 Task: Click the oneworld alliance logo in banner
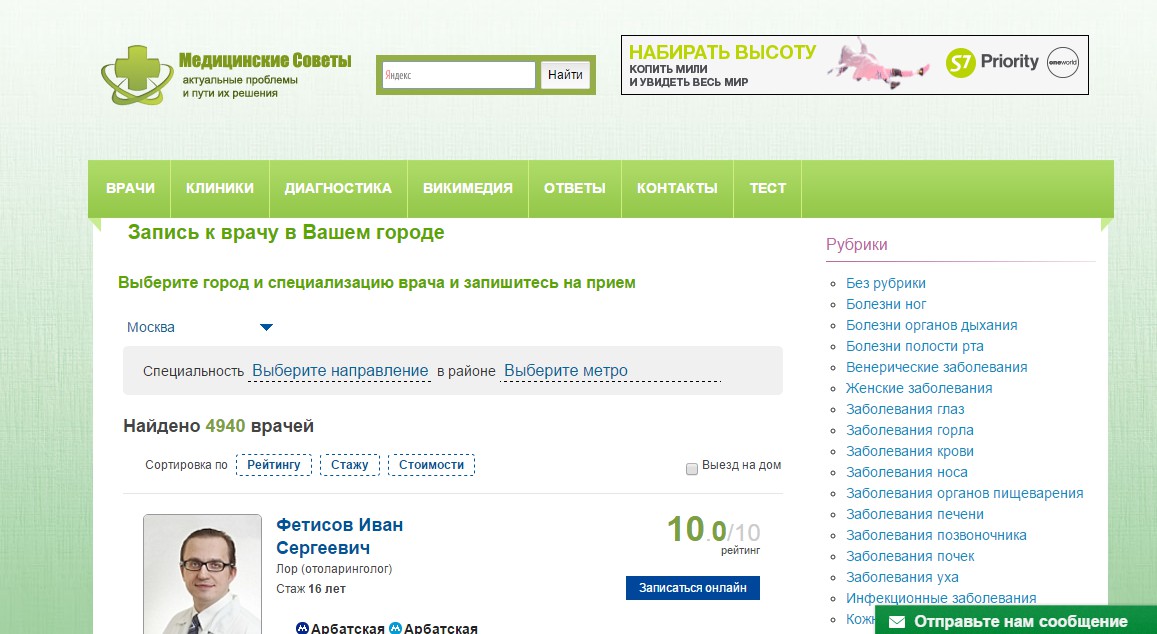point(1063,63)
